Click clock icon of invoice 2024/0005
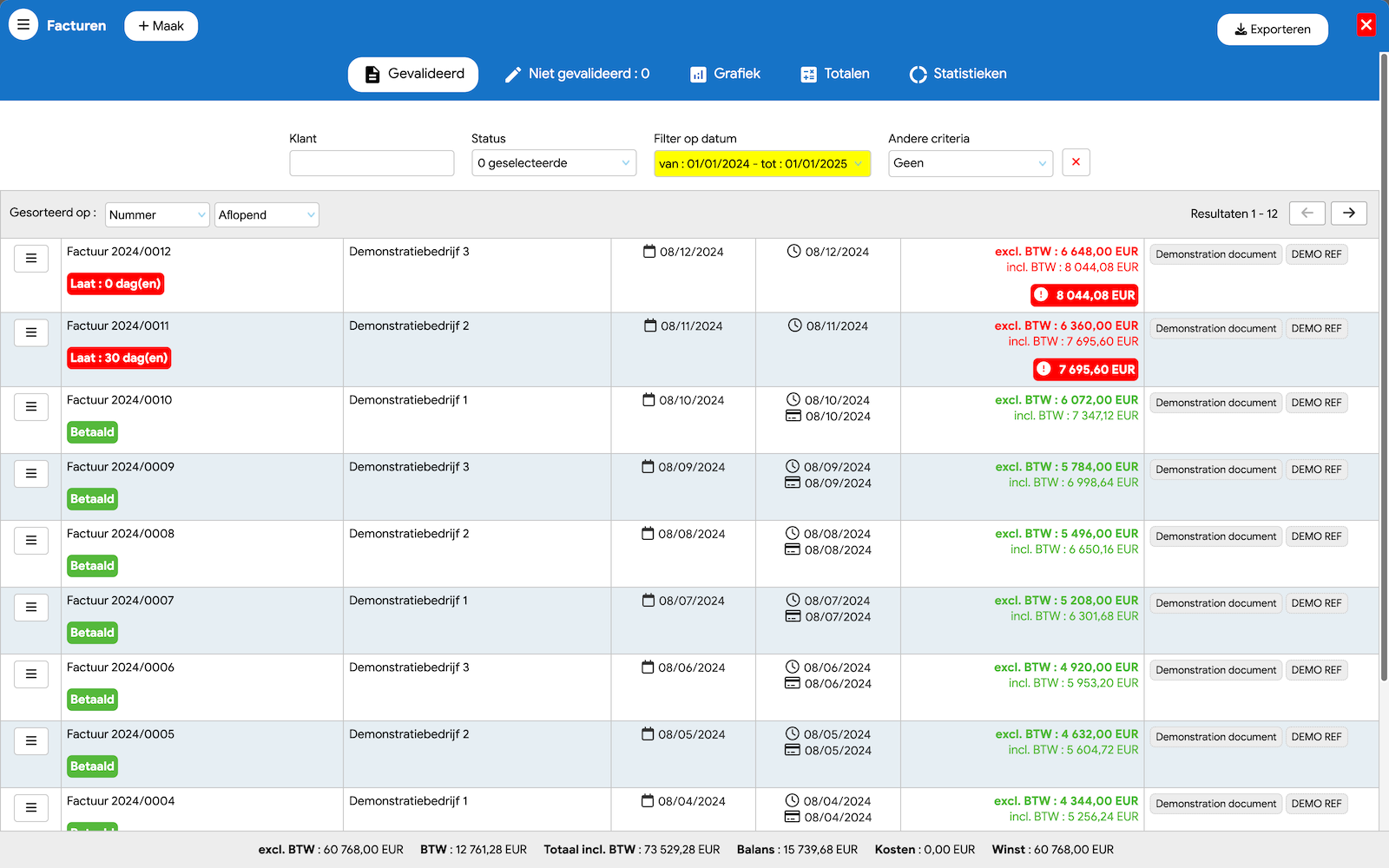 (x=793, y=733)
